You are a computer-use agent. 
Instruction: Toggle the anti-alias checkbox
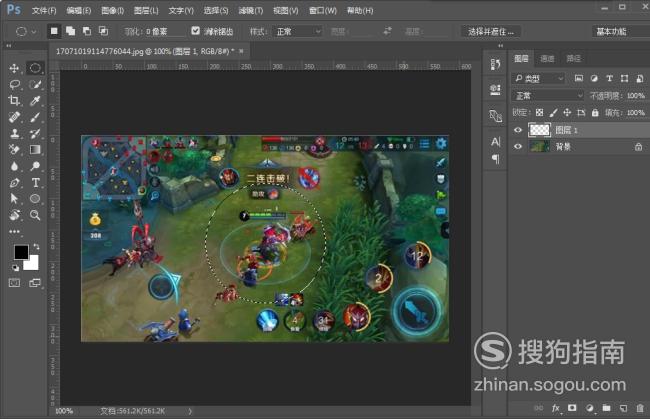click(x=196, y=31)
